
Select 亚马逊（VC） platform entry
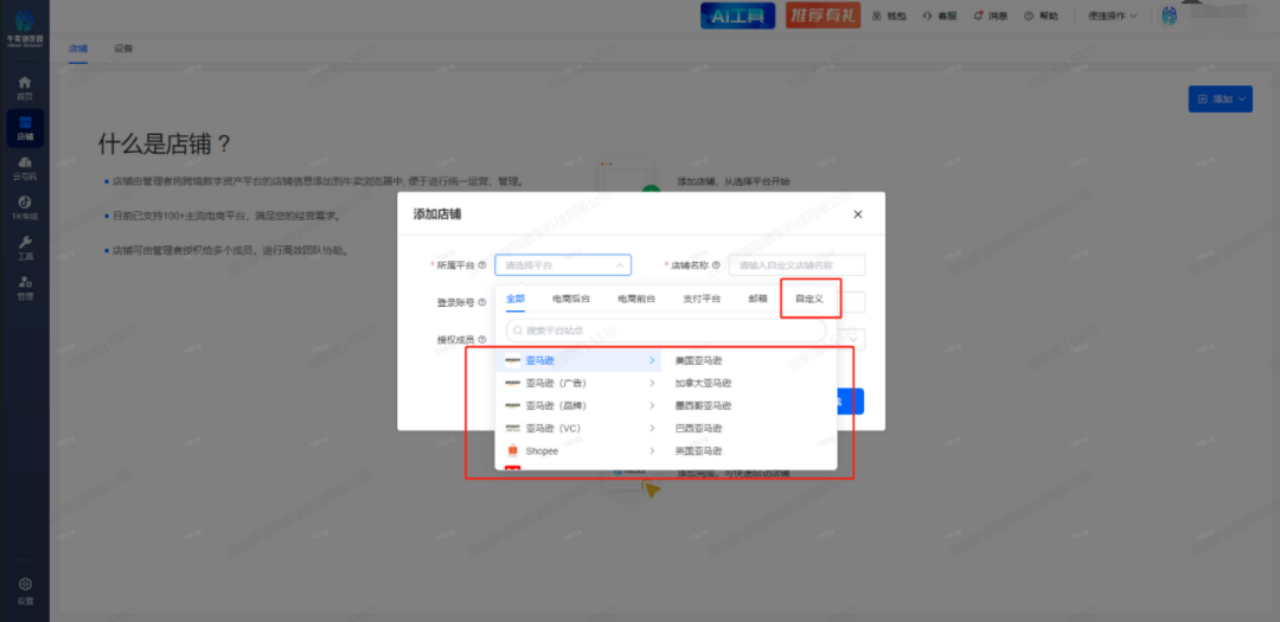pyautogui.click(x=579, y=428)
